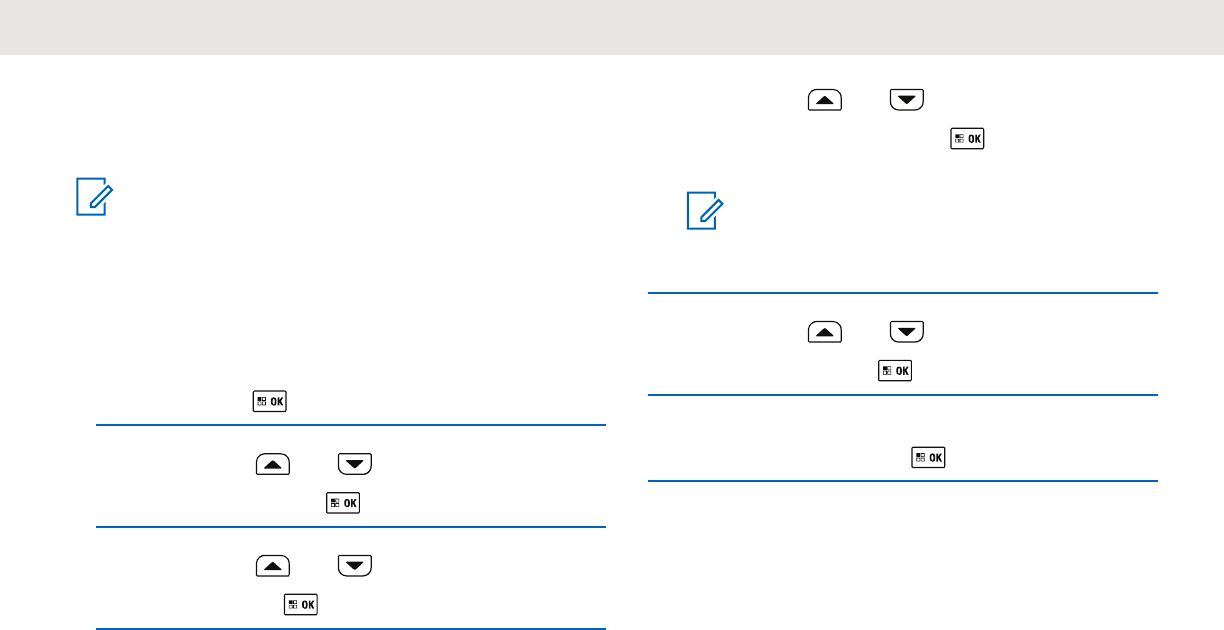Click the gray header band at page top
This screenshot has width=1224, height=630.
click(x=612, y=27)
